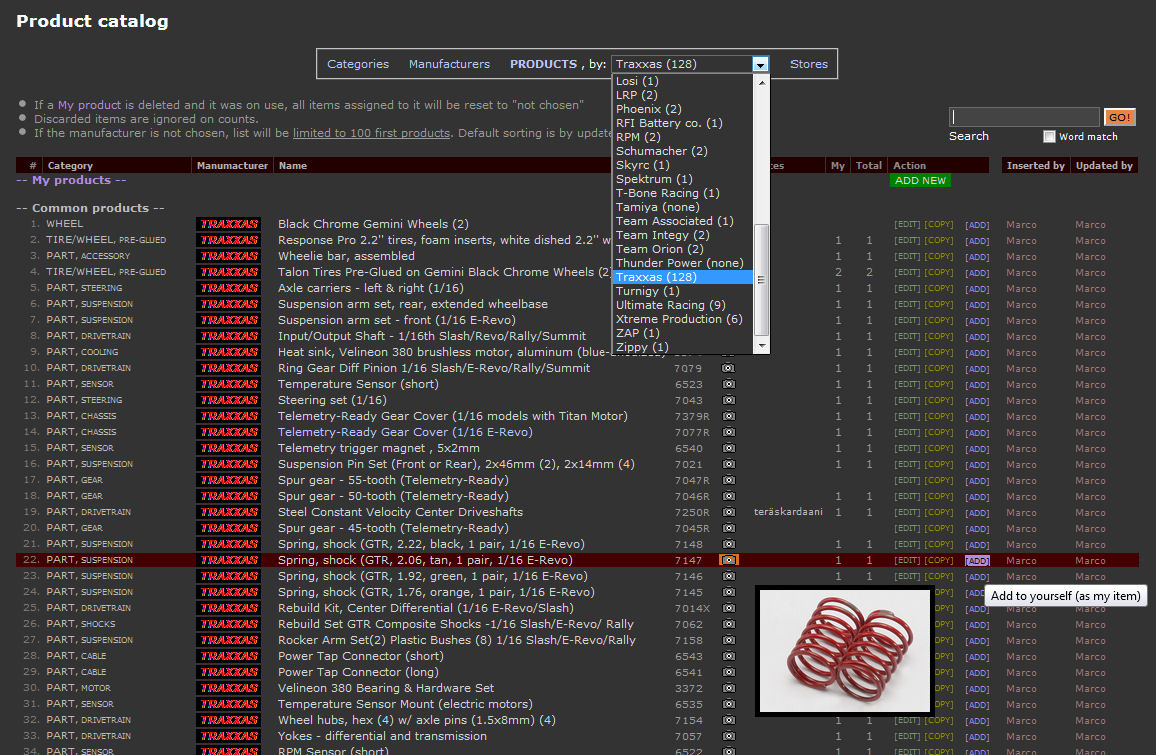Click Traxxas logo in Black Chrome Gemini Wheels row
This screenshot has width=1156, height=755.
pyautogui.click(x=228, y=224)
